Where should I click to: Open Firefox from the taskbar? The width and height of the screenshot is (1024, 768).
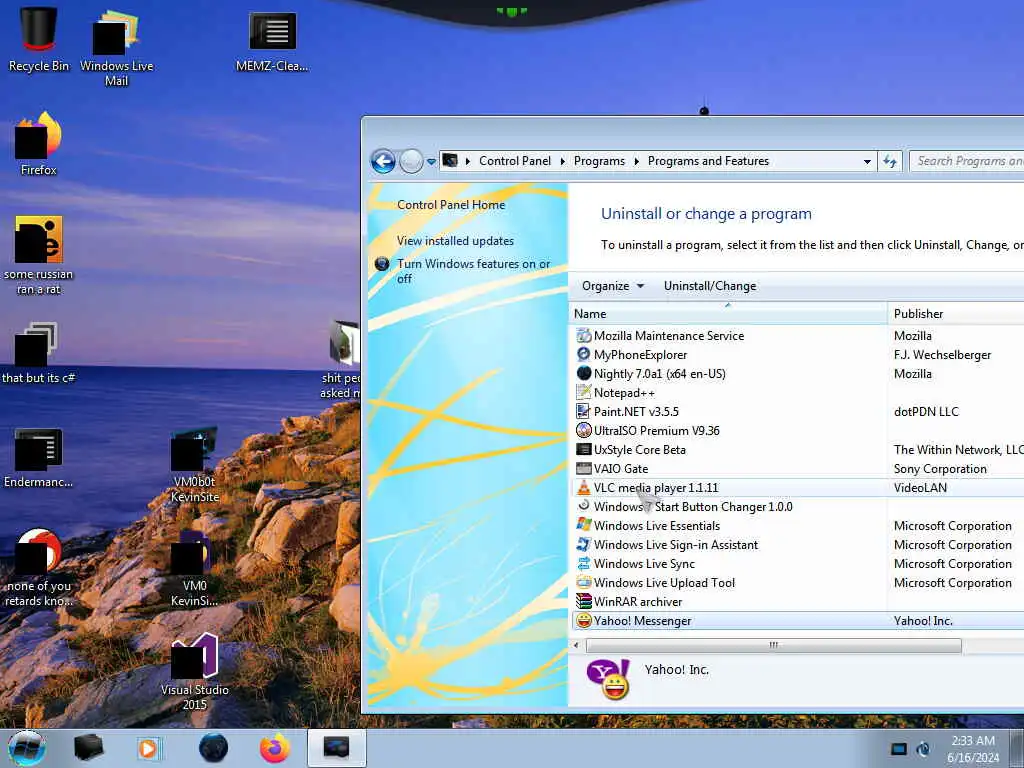point(275,748)
